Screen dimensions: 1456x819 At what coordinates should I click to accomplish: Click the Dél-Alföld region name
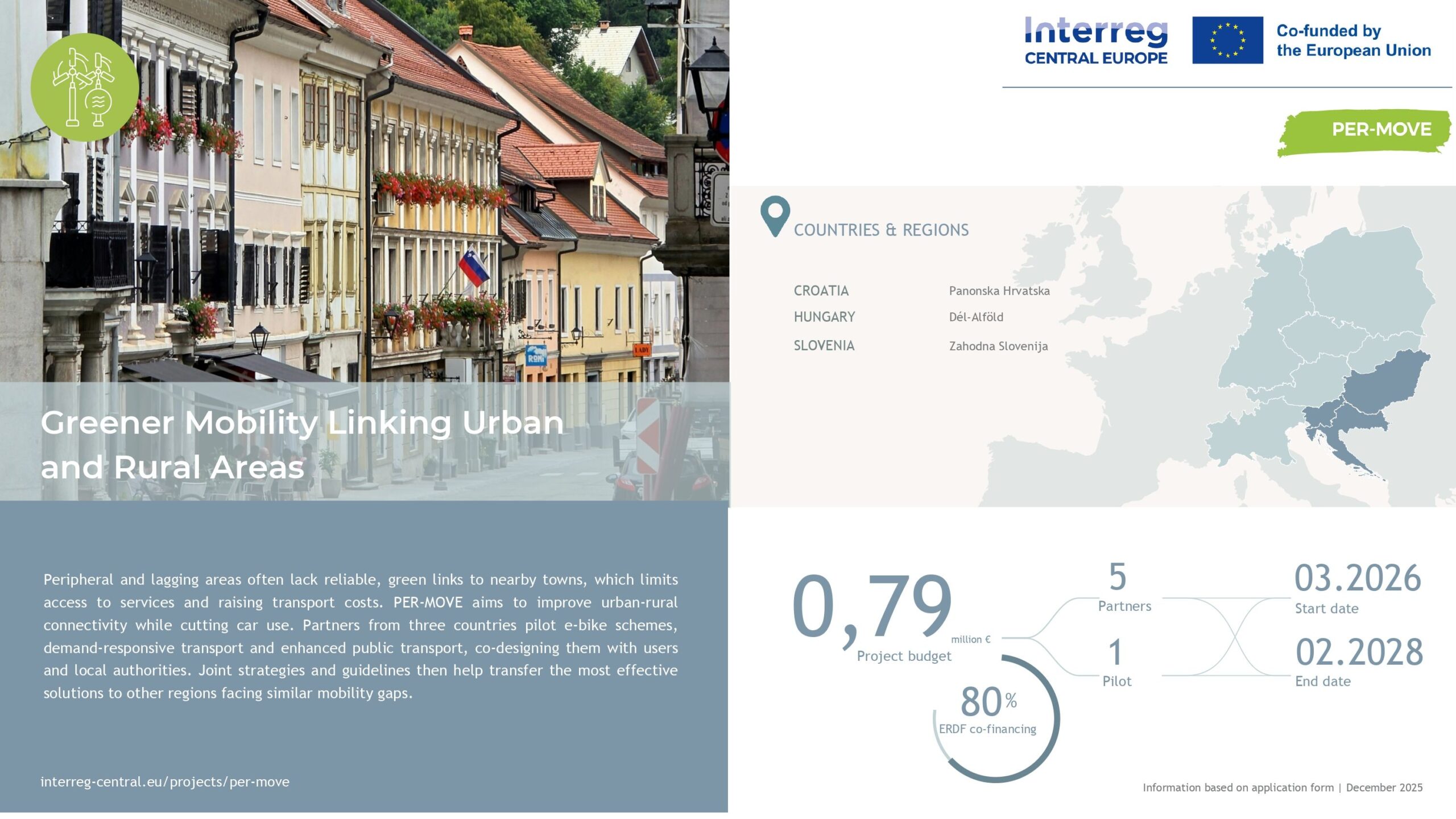975,317
